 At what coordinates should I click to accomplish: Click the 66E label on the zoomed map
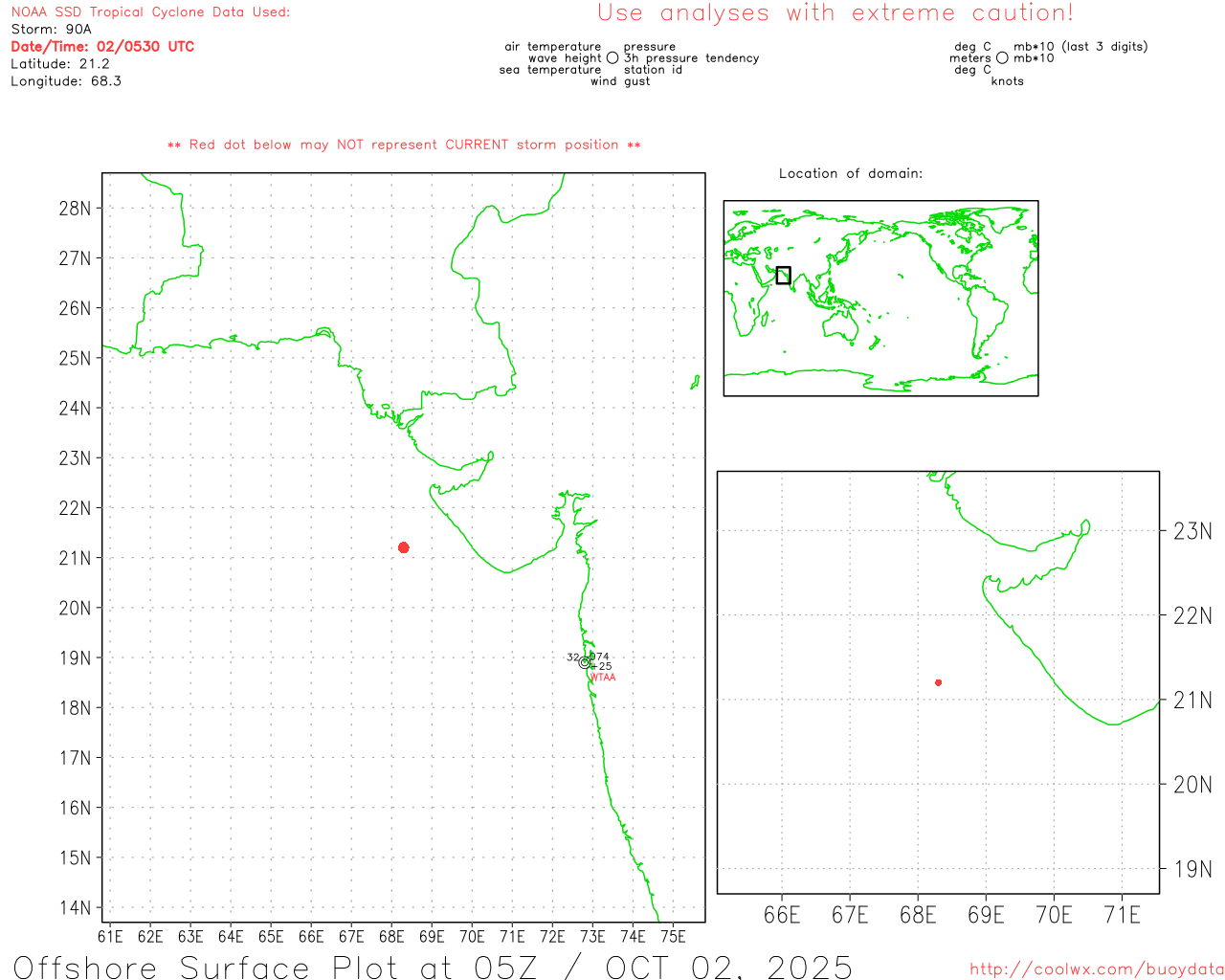(x=782, y=915)
